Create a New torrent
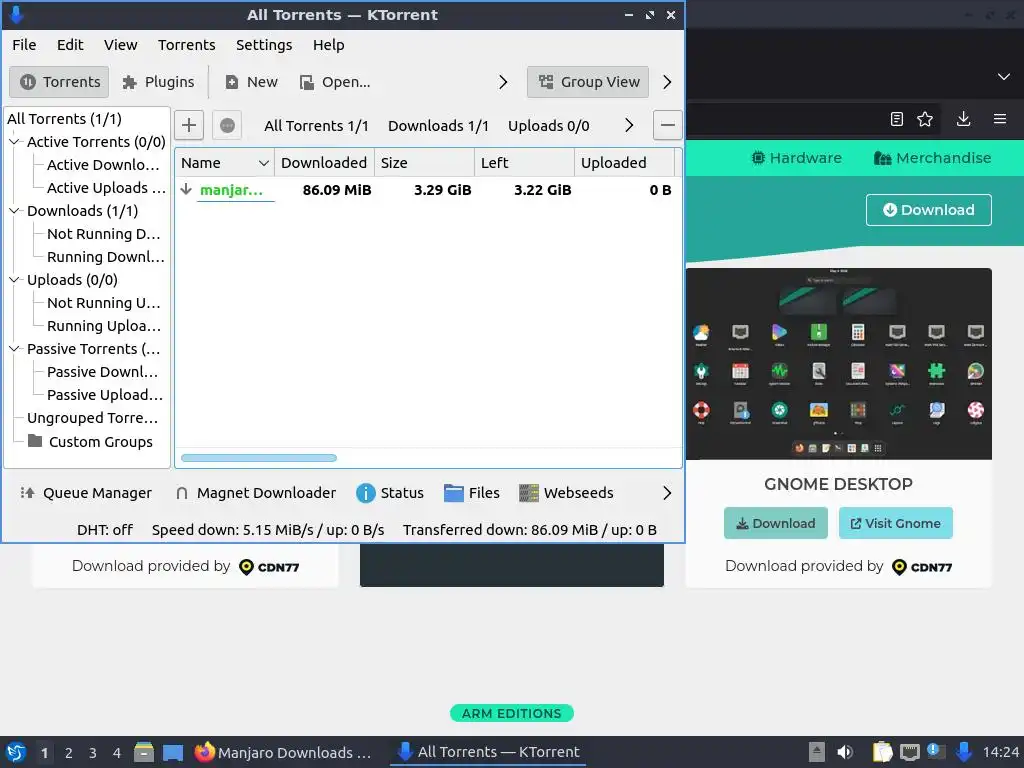The image size is (1024, 768). pyautogui.click(x=251, y=82)
